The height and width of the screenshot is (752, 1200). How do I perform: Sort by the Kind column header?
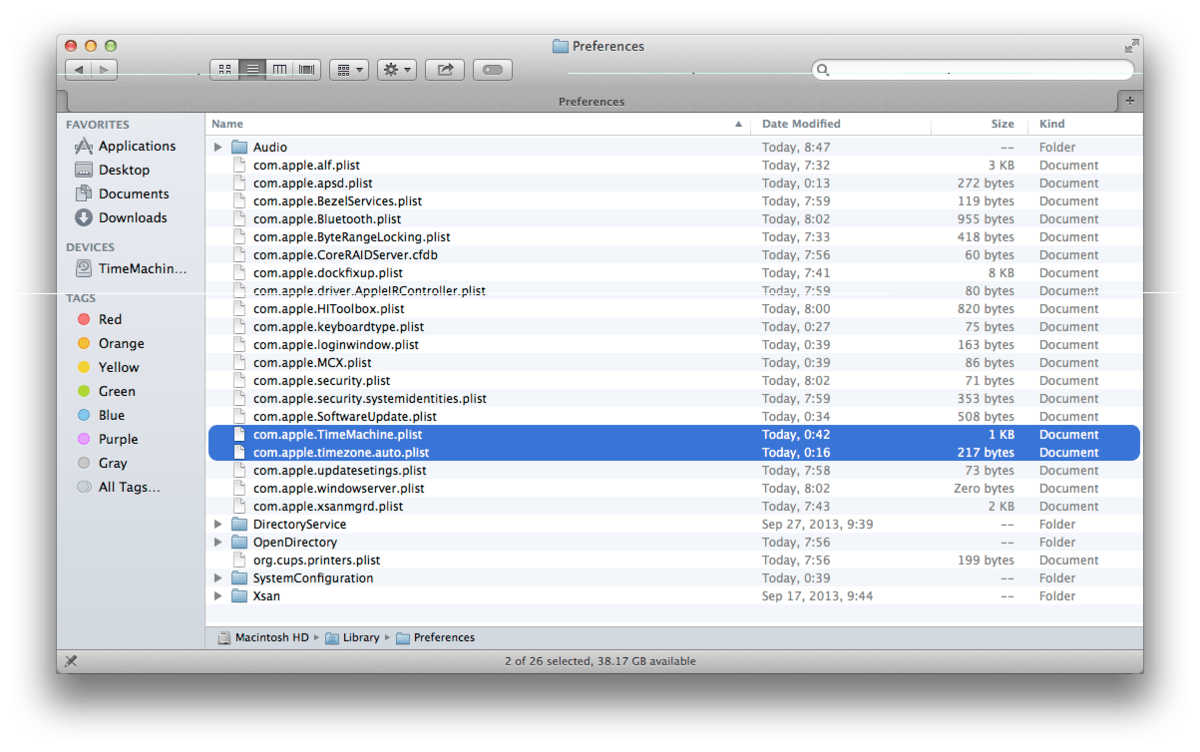tap(1085, 124)
